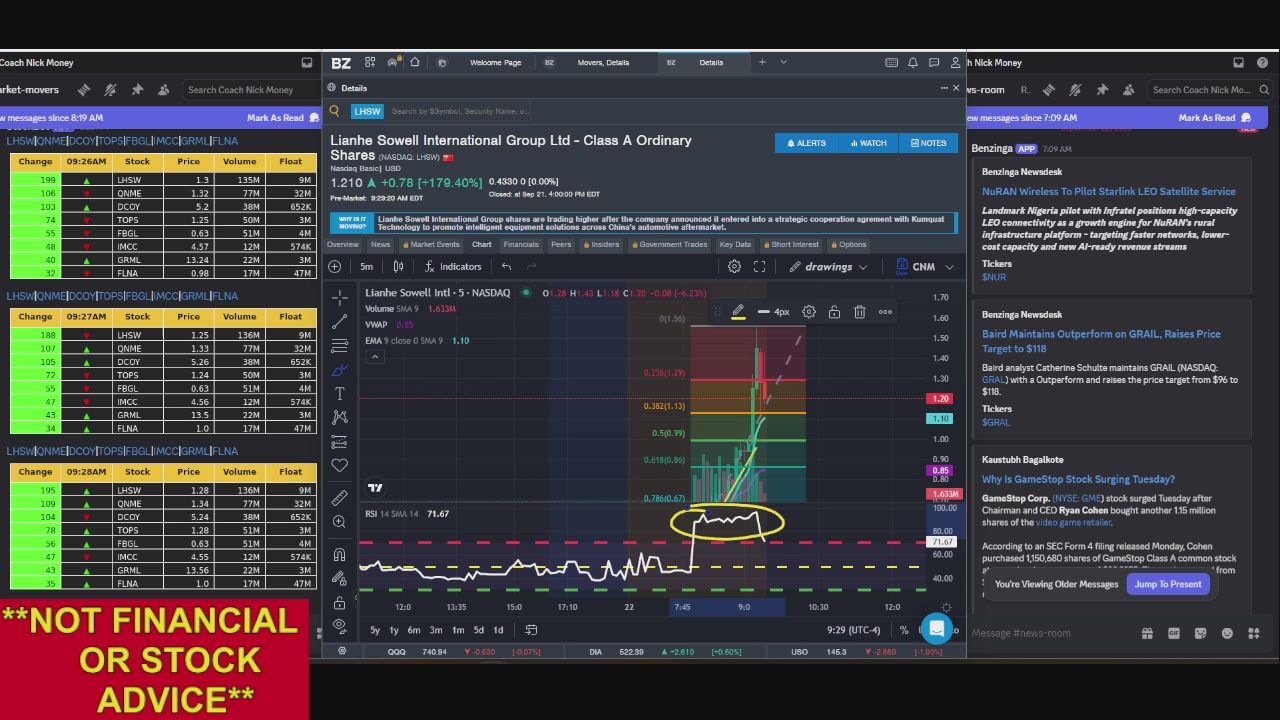Collapse the indicator legend arrow
Screen dimensions: 1280x720
pos(375,357)
